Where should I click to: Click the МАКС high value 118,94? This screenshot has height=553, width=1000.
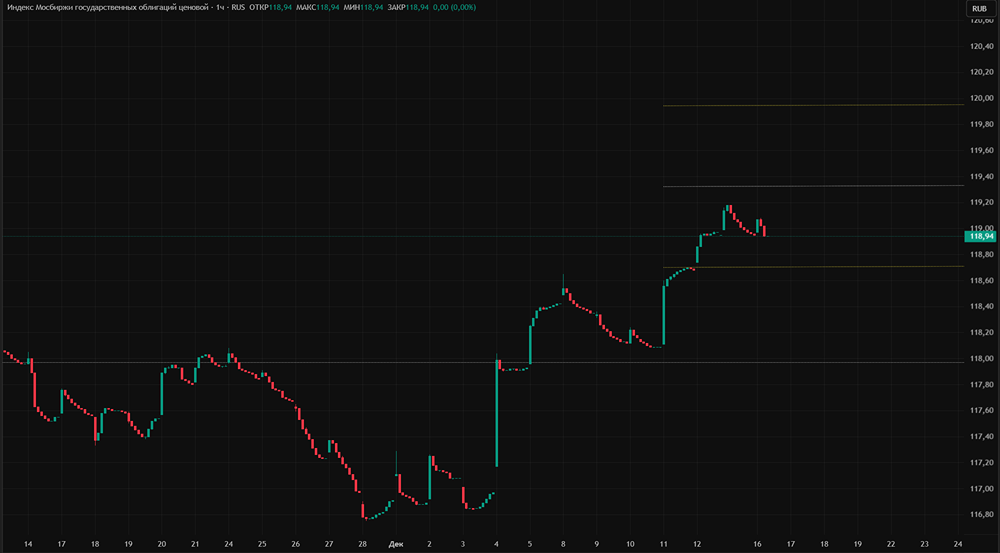click(x=327, y=8)
